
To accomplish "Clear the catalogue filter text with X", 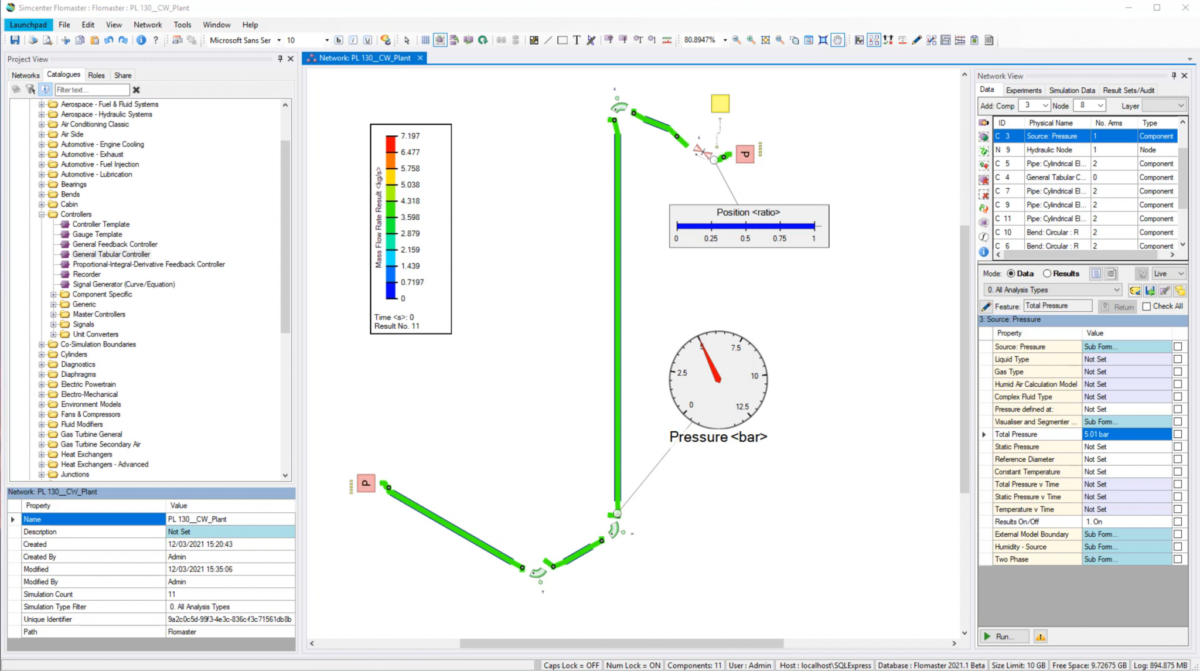I will [x=137, y=90].
